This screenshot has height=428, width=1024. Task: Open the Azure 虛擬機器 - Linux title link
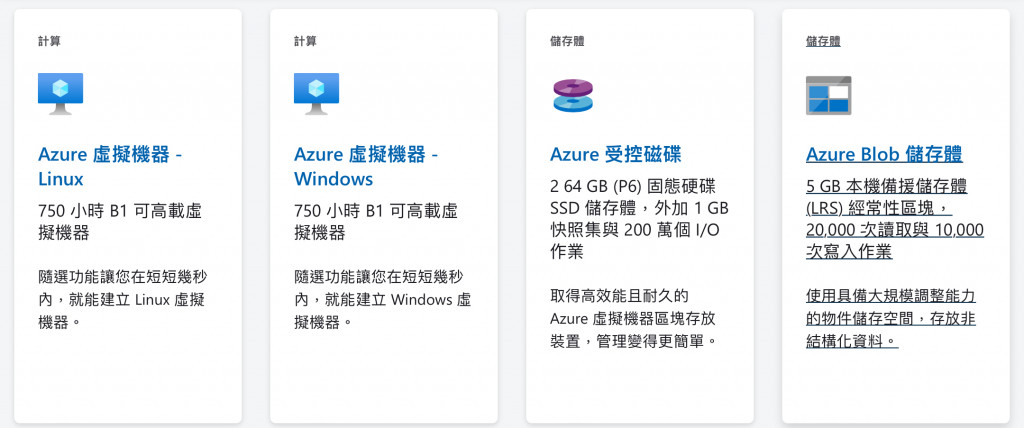click(x=110, y=166)
